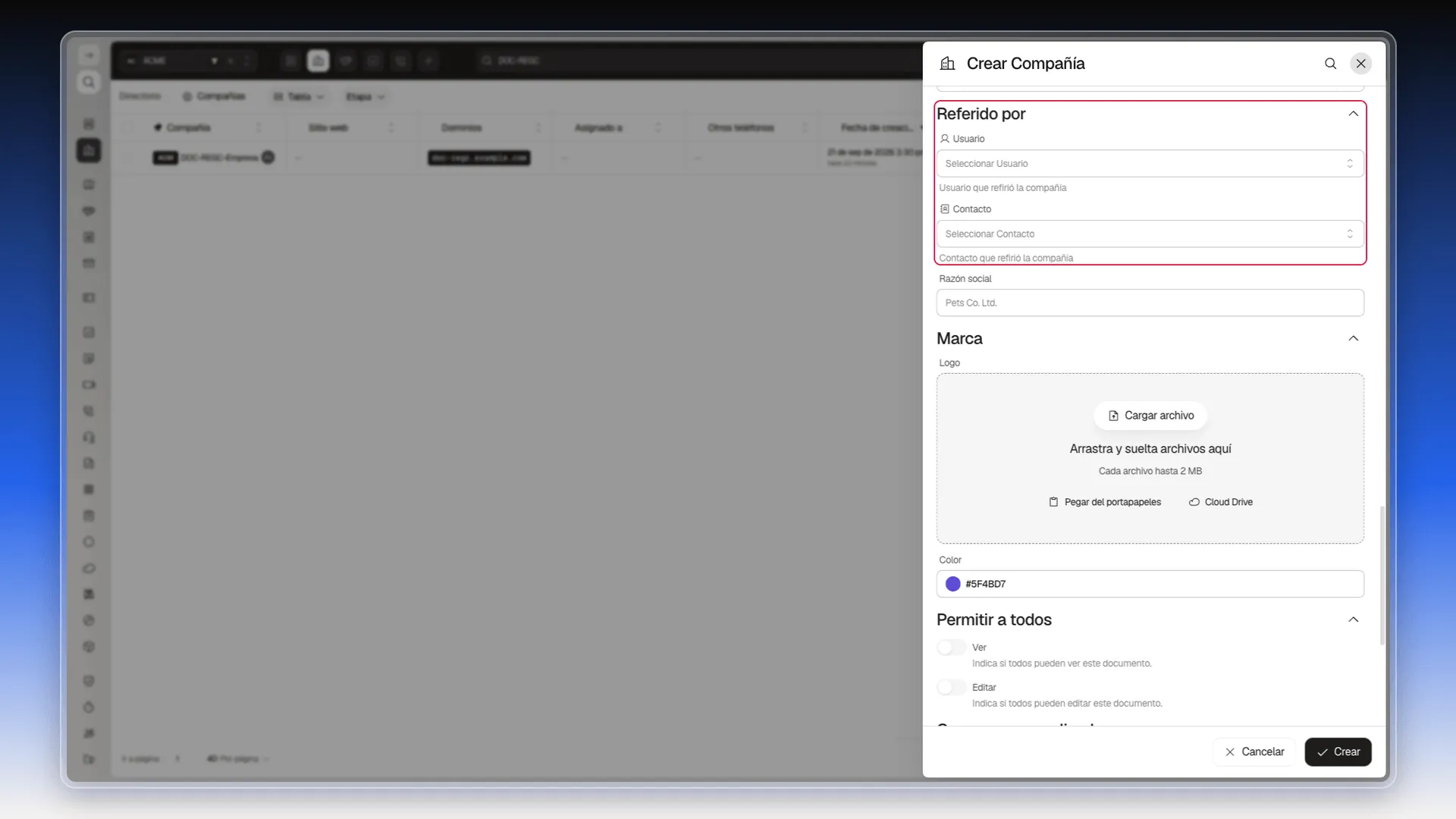
Task: Click the #5F4BD7 color input field
Action: point(1150,584)
